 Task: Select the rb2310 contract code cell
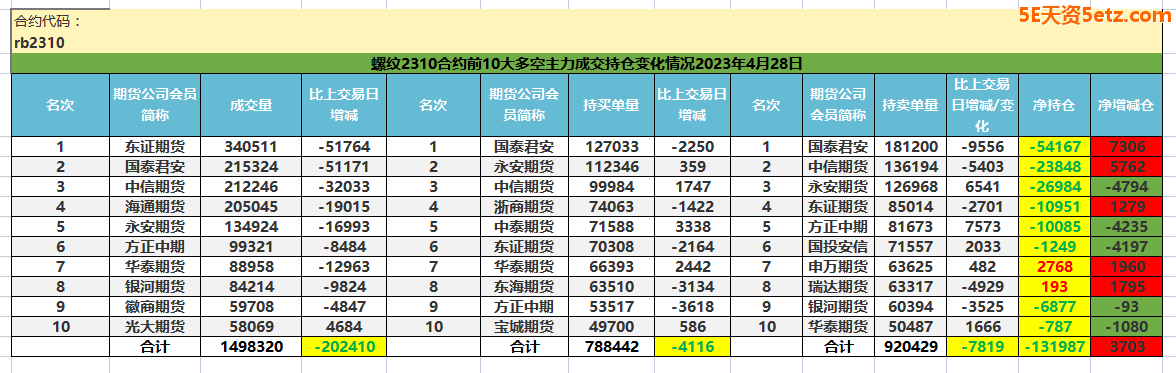point(39,43)
